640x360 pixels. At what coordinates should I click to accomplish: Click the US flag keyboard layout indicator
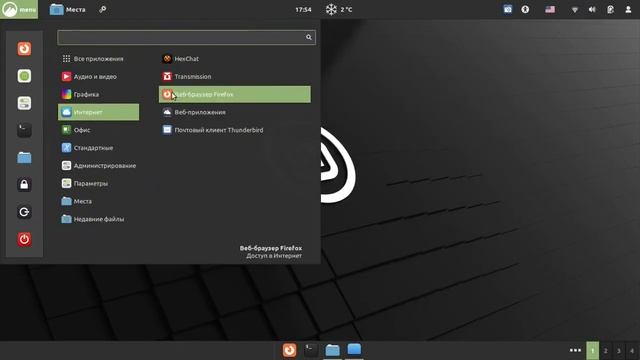click(x=550, y=9)
